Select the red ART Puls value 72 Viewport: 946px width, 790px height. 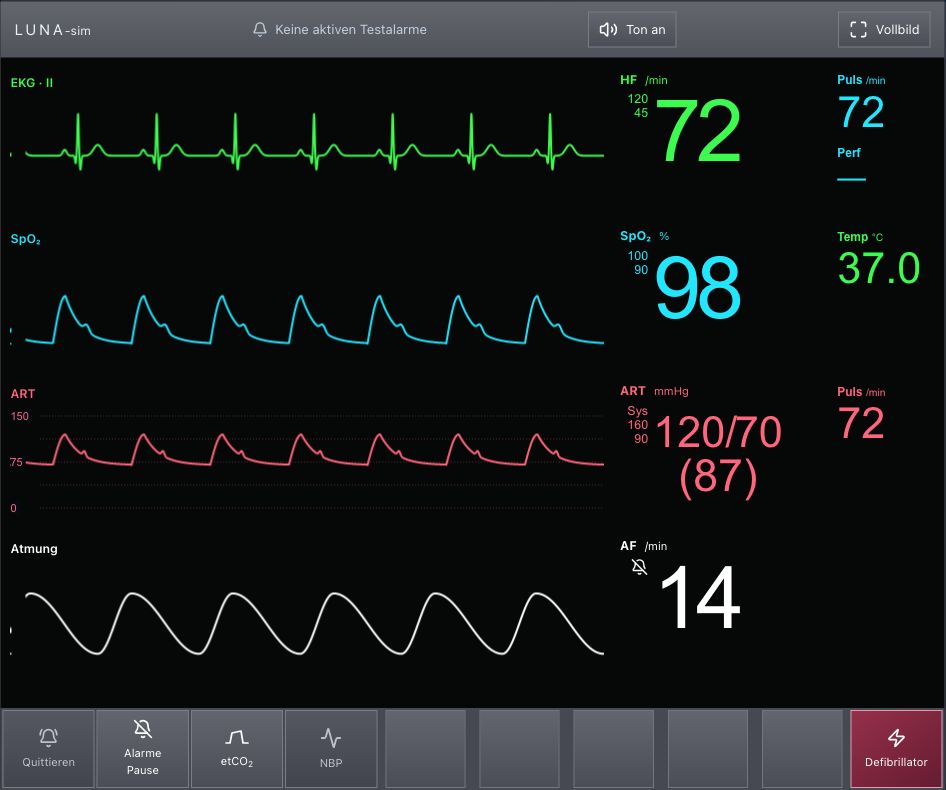(861, 423)
